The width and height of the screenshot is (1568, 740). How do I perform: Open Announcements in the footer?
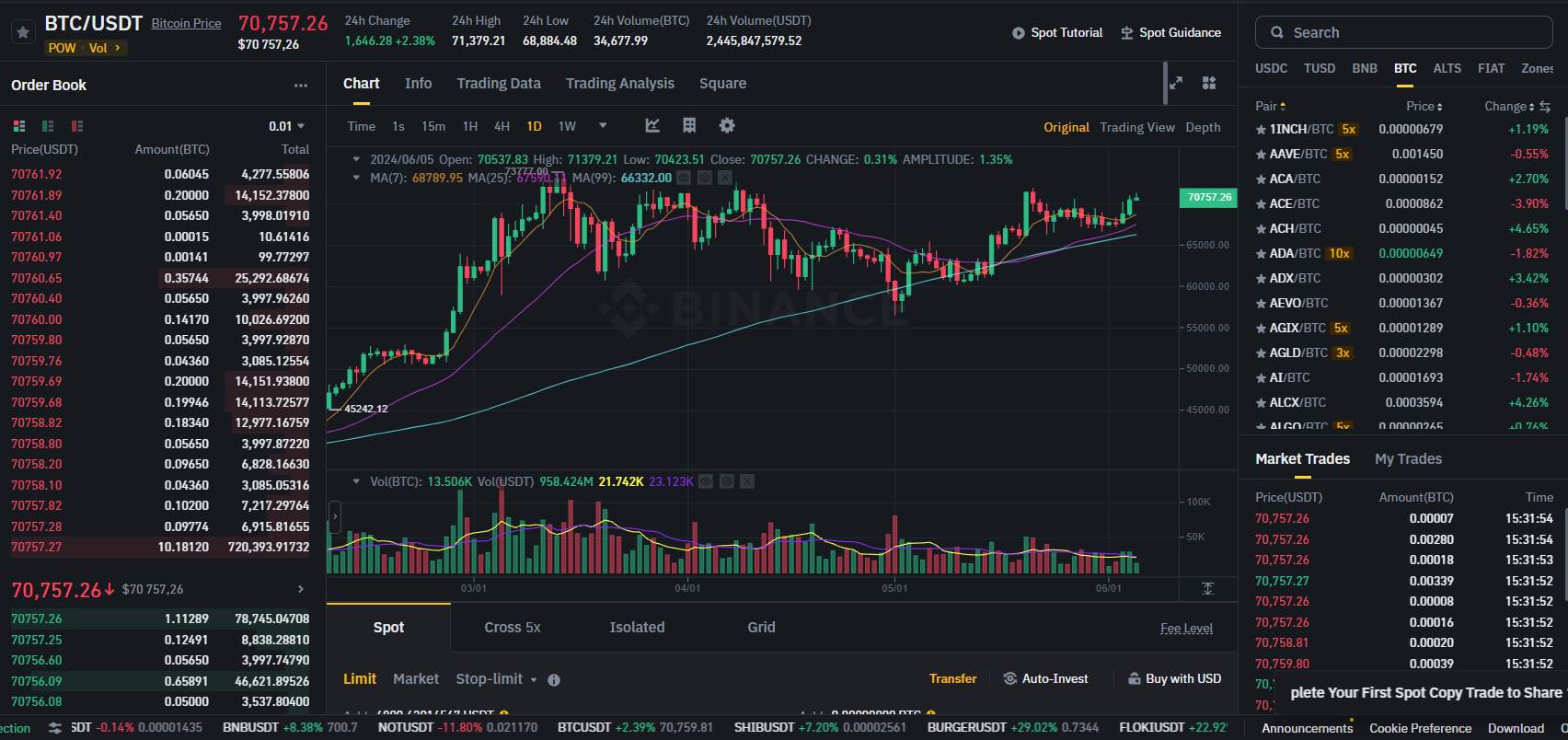coord(1307,728)
